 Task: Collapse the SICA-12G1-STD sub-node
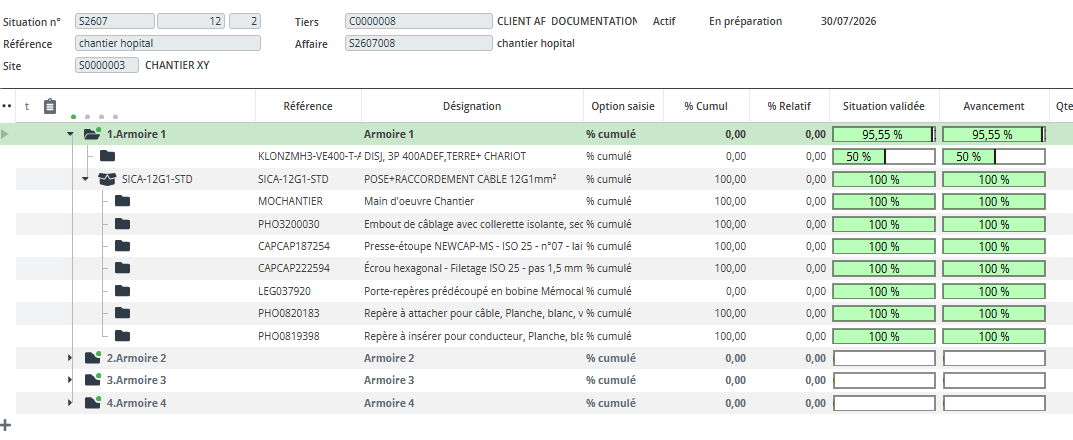[x=85, y=179]
